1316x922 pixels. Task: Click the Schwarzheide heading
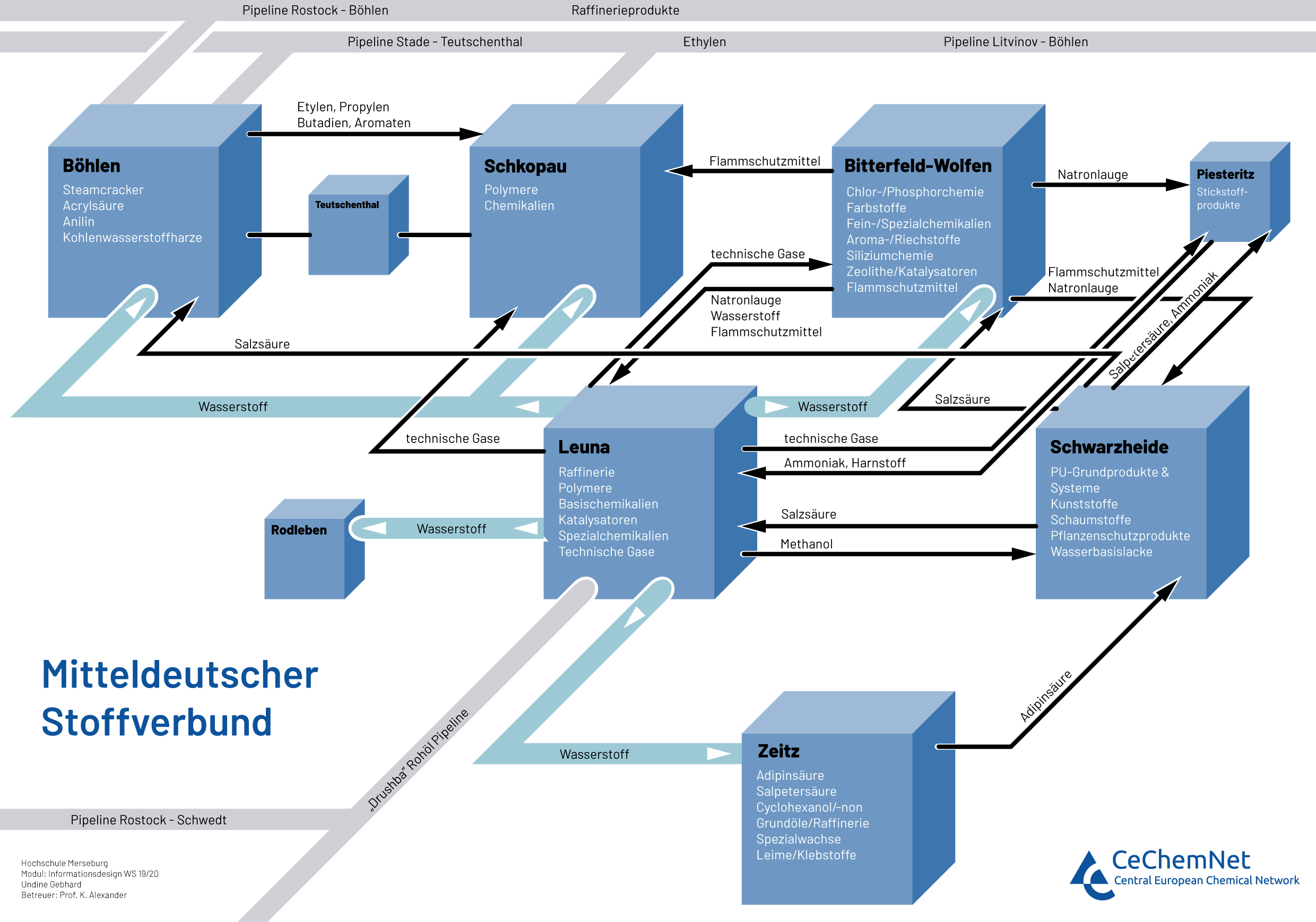point(1109,448)
